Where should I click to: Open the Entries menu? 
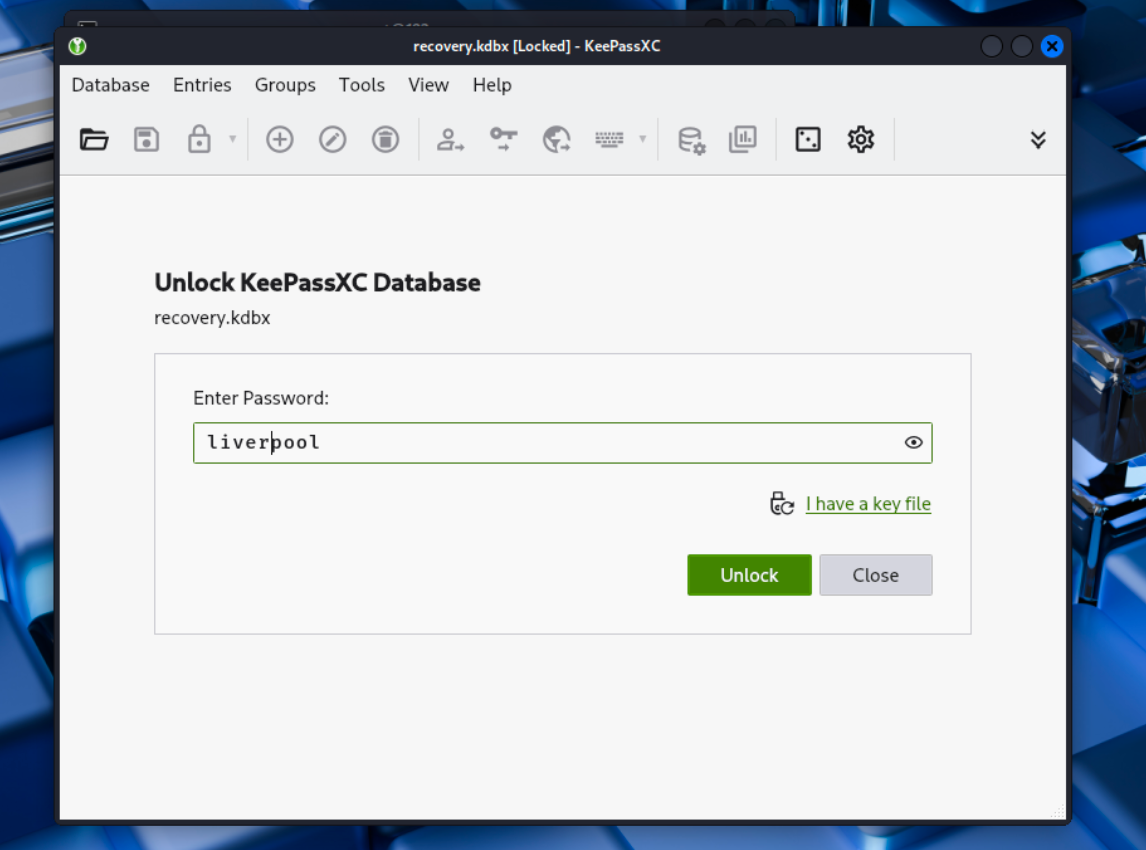pyautogui.click(x=202, y=85)
